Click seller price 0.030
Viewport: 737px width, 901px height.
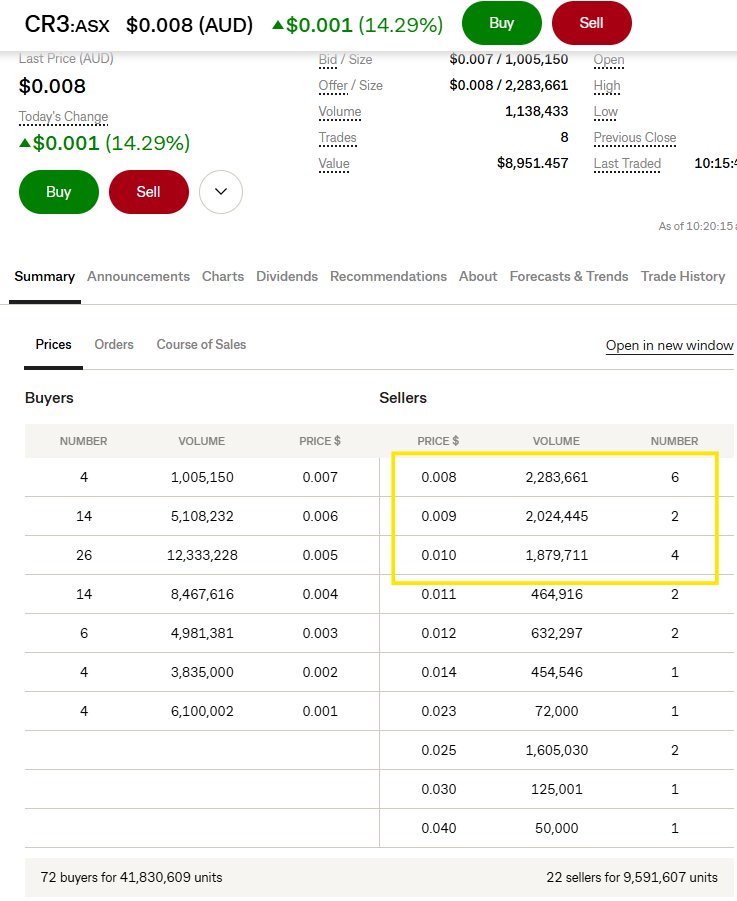439,790
